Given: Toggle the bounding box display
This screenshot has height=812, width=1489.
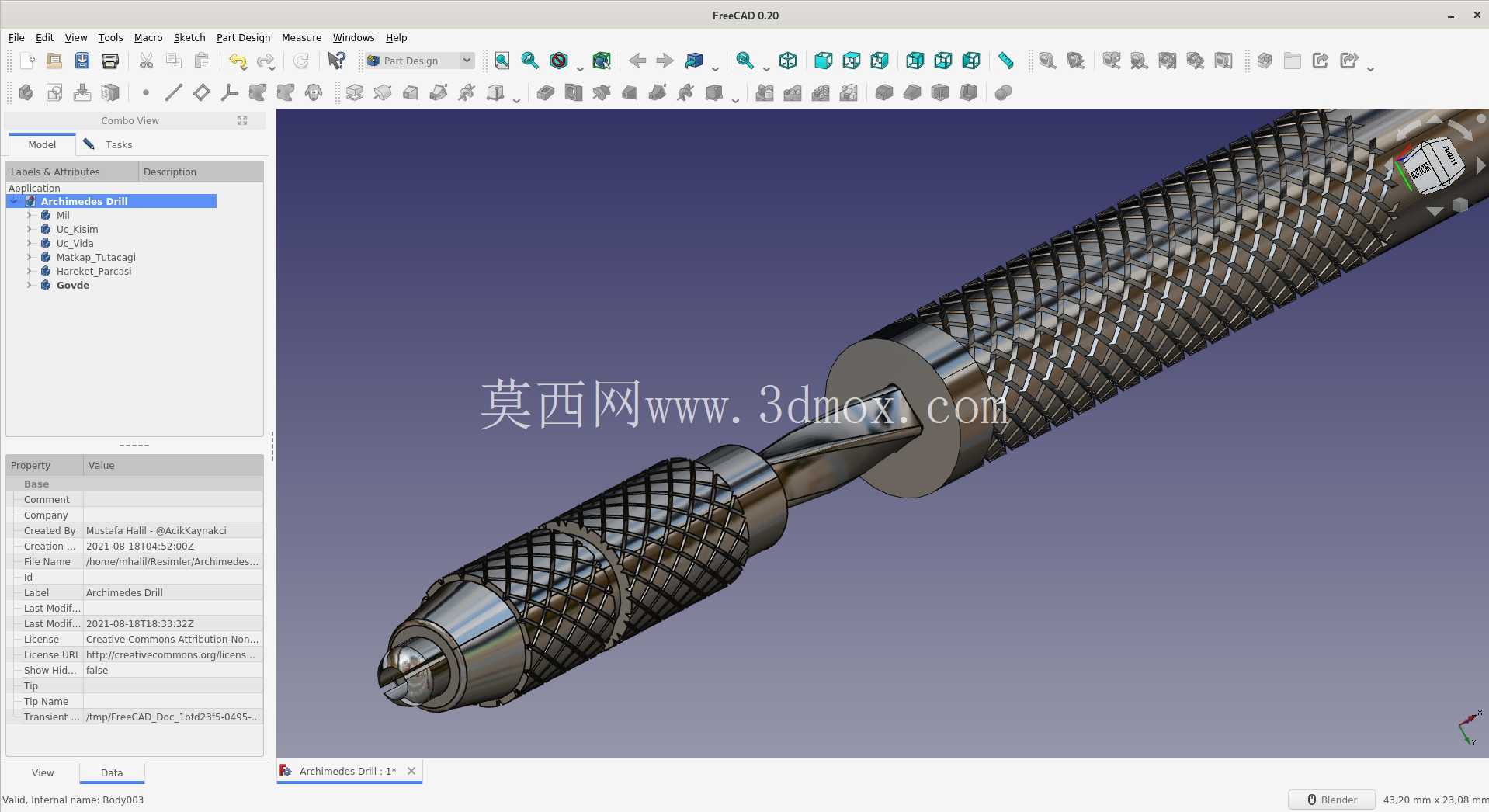Looking at the screenshot, I should (602, 61).
